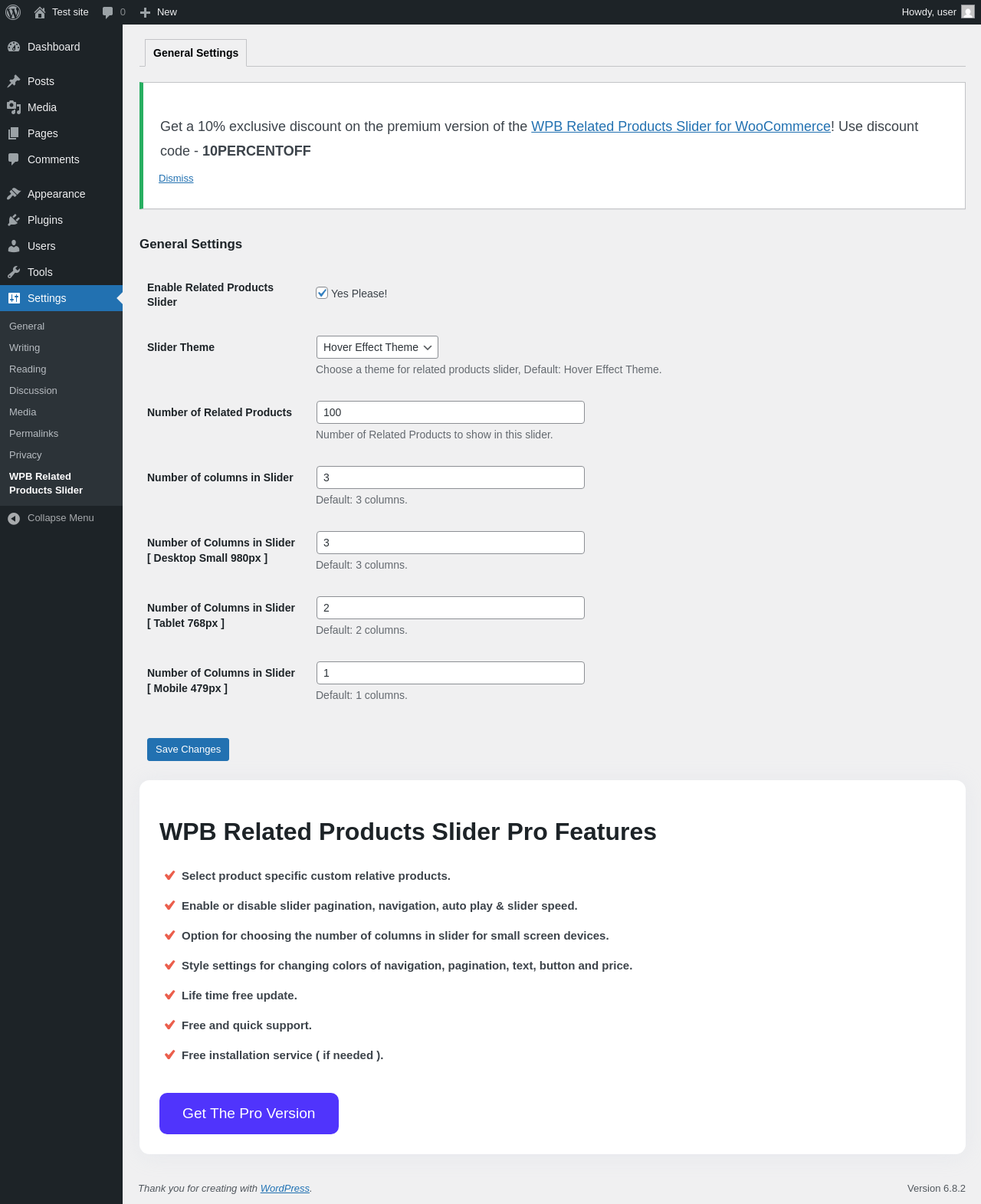Viewport: 981px width, 1204px height.
Task: Open the Posts menu label
Action: click(41, 81)
